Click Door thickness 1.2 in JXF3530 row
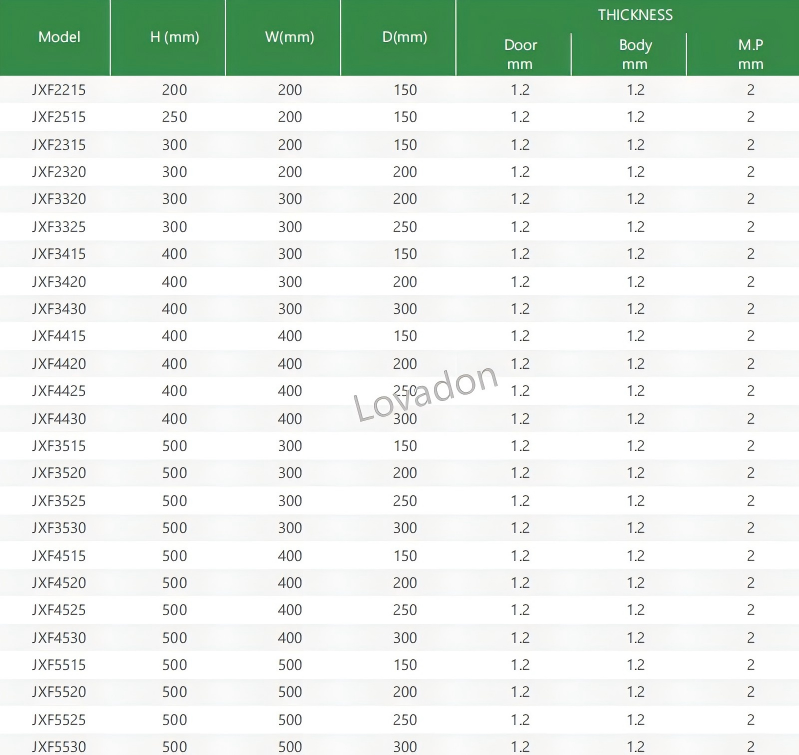 pyautogui.click(x=520, y=528)
